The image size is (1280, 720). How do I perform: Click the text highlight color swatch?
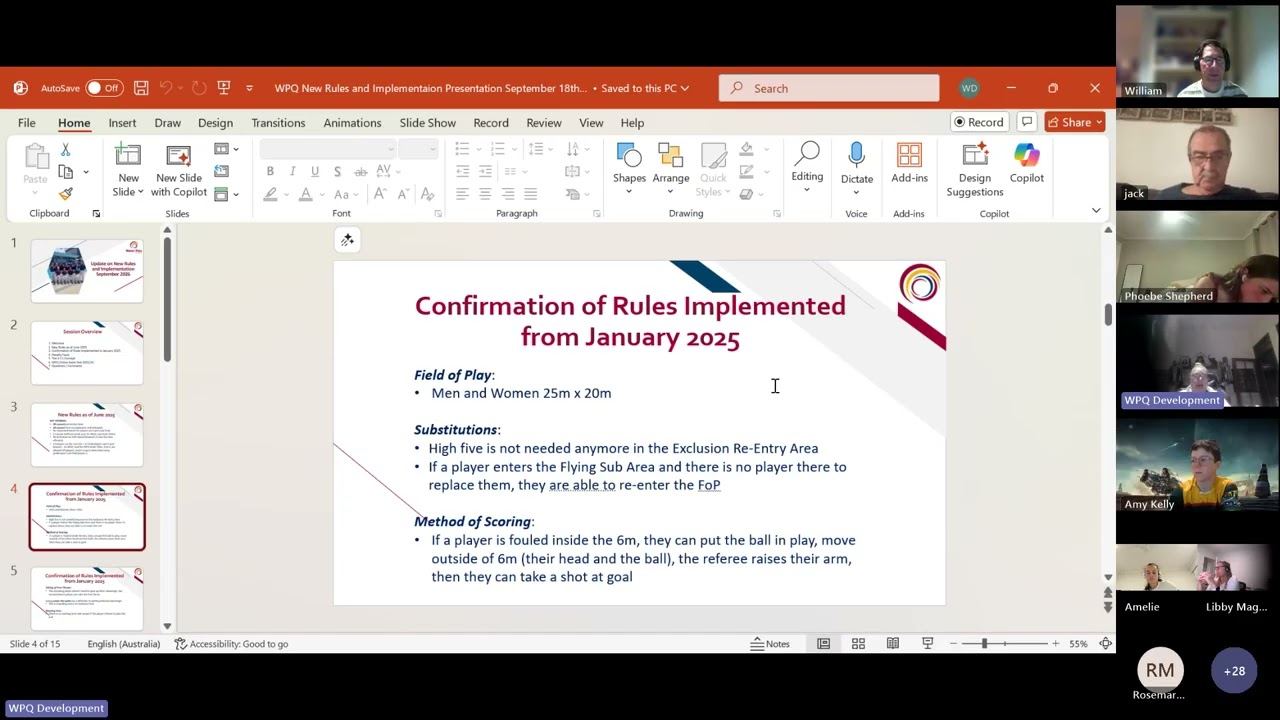[x=270, y=194]
